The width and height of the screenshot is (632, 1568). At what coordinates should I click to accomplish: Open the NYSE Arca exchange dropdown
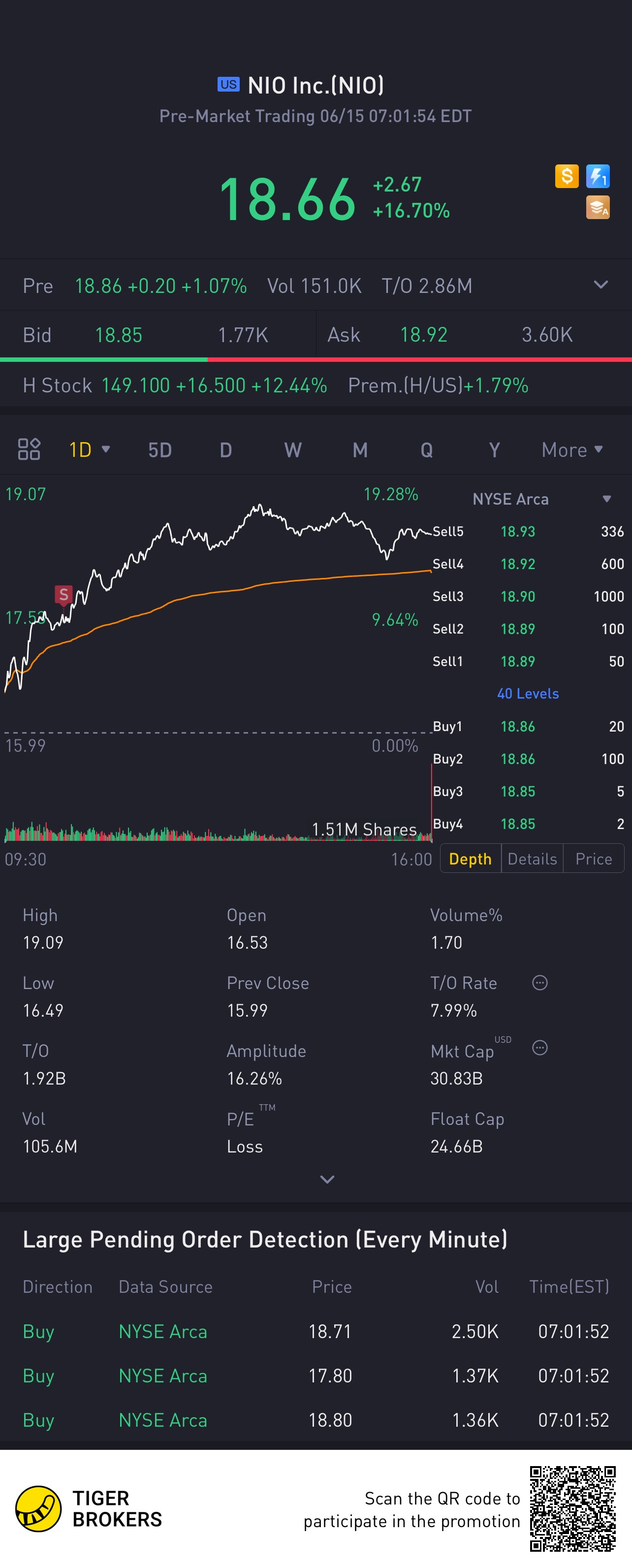coord(606,499)
